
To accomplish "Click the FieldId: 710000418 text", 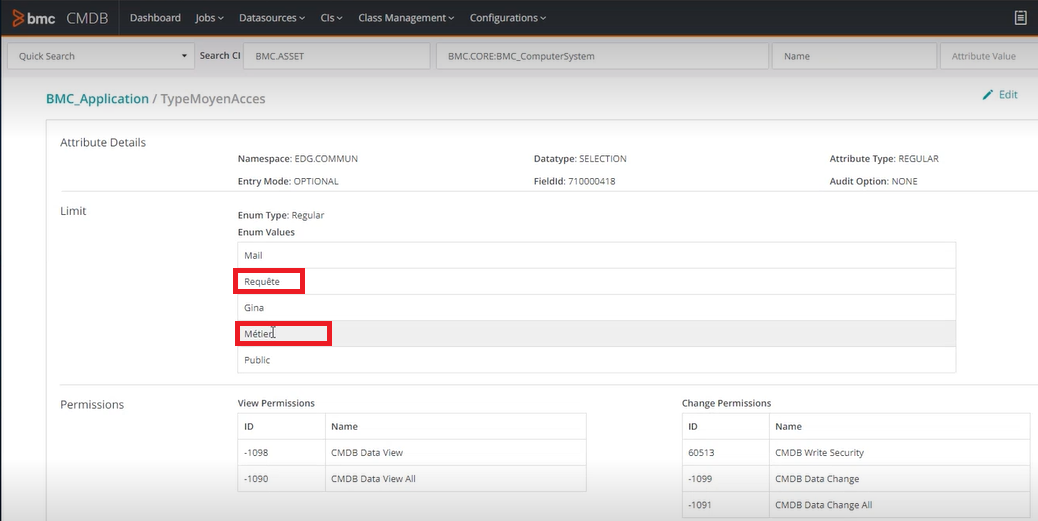I will (575, 181).
